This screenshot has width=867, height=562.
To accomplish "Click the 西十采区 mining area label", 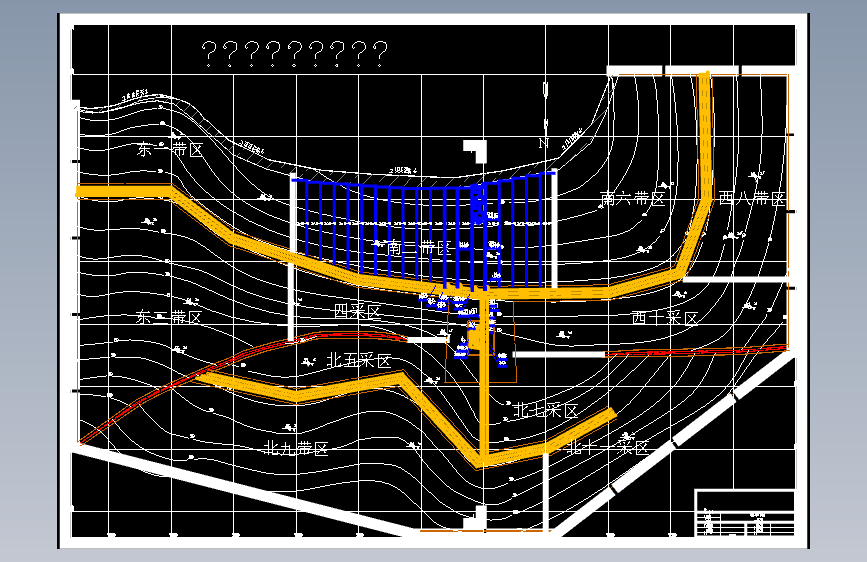I will [665, 318].
